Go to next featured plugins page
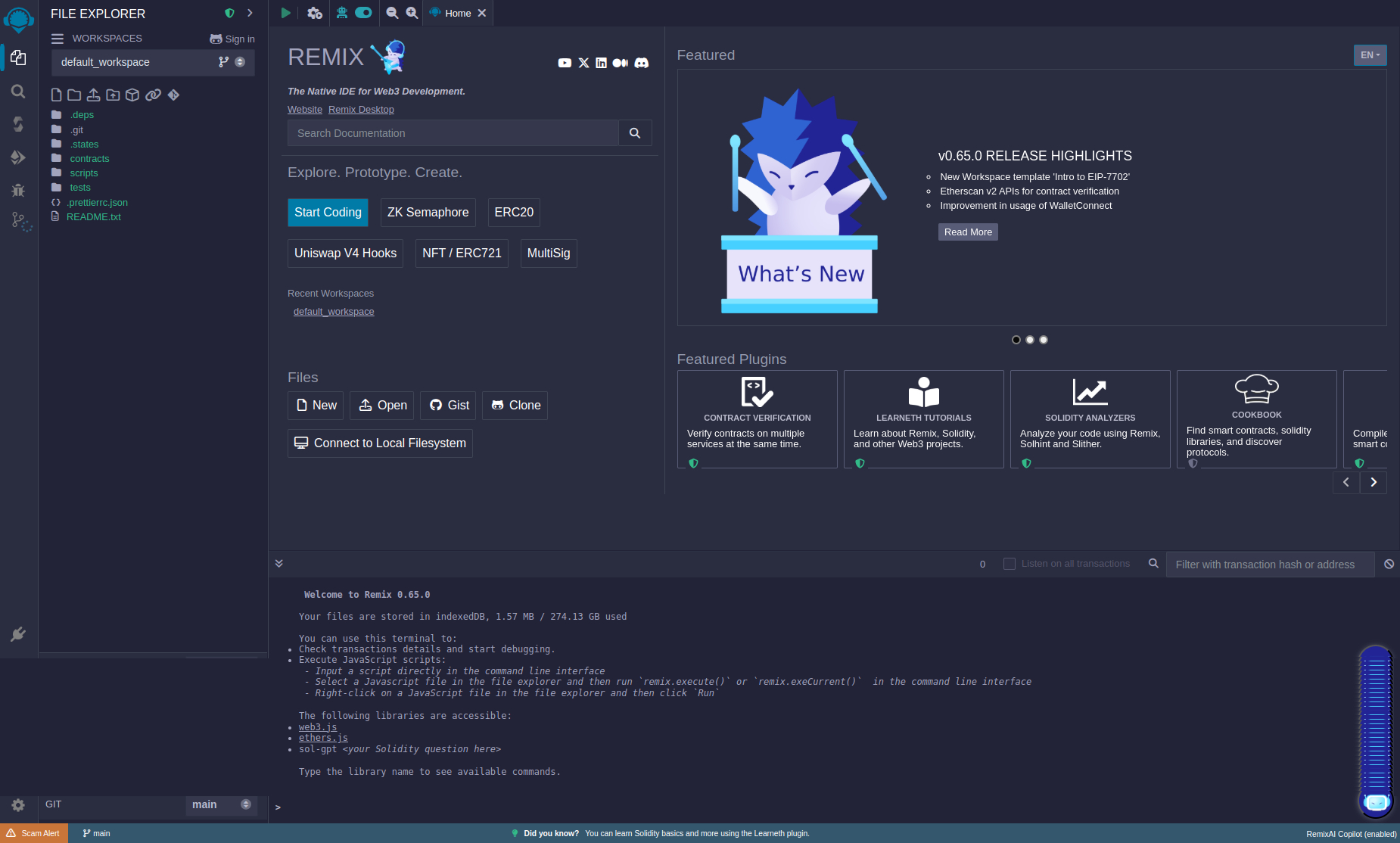Viewport: 1400px width, 843px height. [1374, 482]
